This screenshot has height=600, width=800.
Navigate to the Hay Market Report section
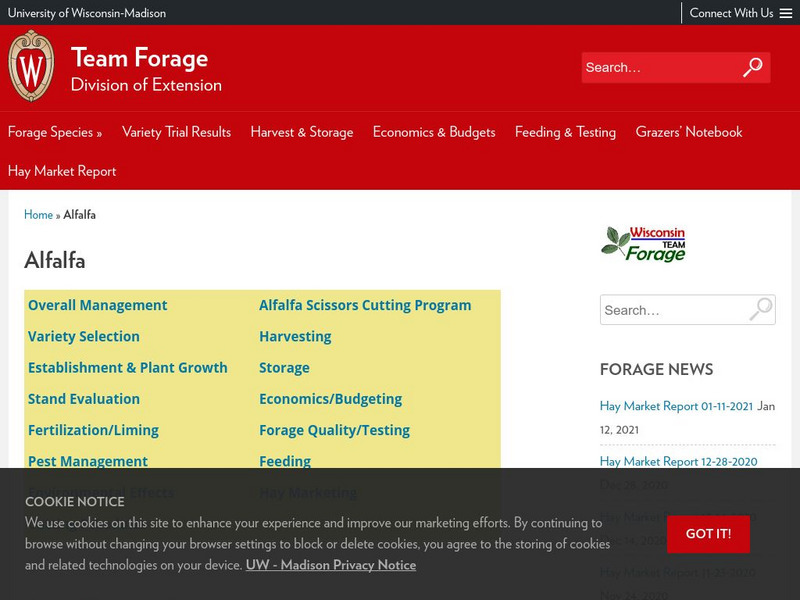63,171
